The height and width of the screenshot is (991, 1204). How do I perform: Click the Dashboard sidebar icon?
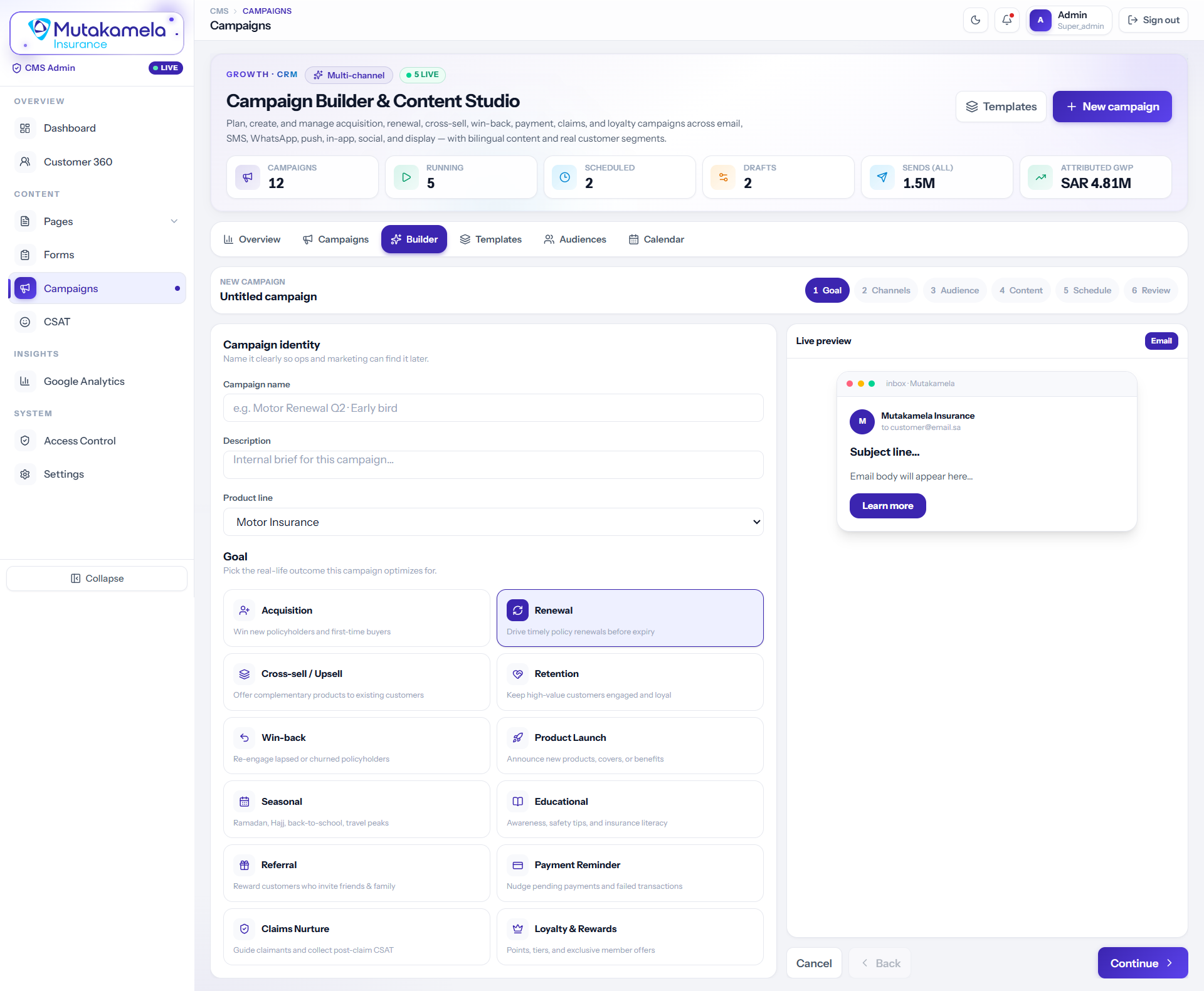(x=25, y=128)
